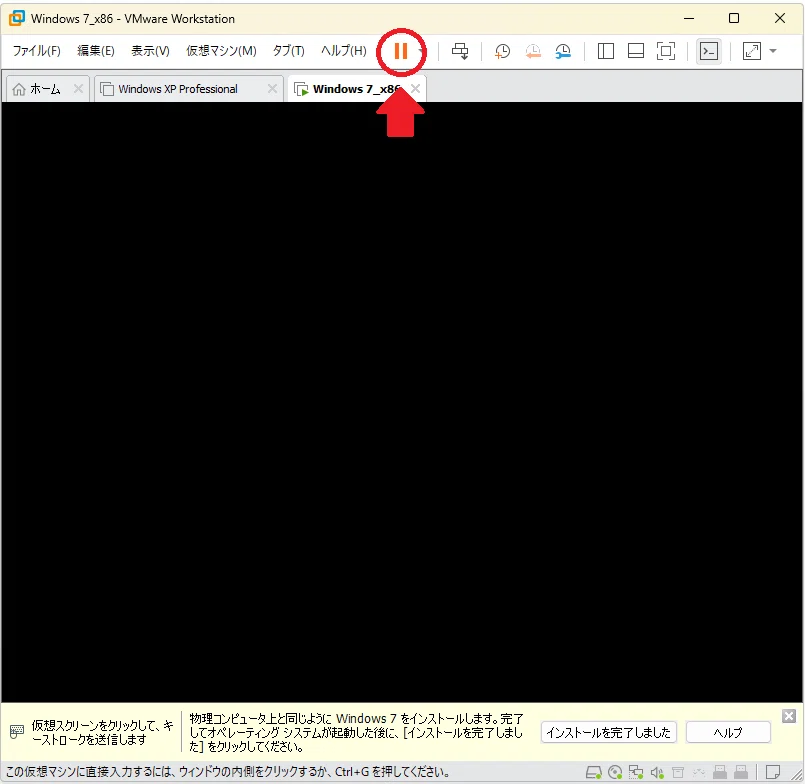Screen dimensions: 805x784
Task: Open the snapshot manager with wrench icon
Action: [563, 51]
